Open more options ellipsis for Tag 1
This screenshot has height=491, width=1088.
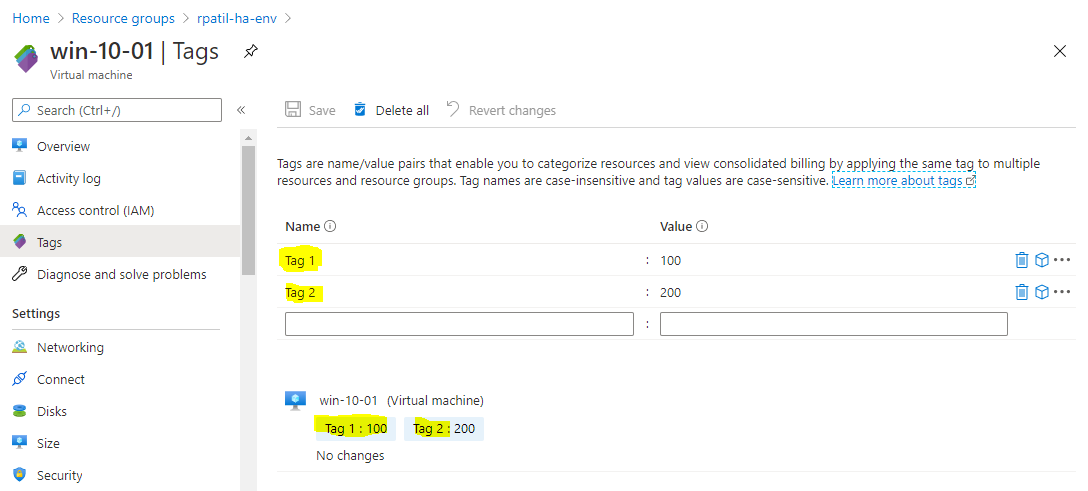pyautogui.click(x=1062, y=260)
